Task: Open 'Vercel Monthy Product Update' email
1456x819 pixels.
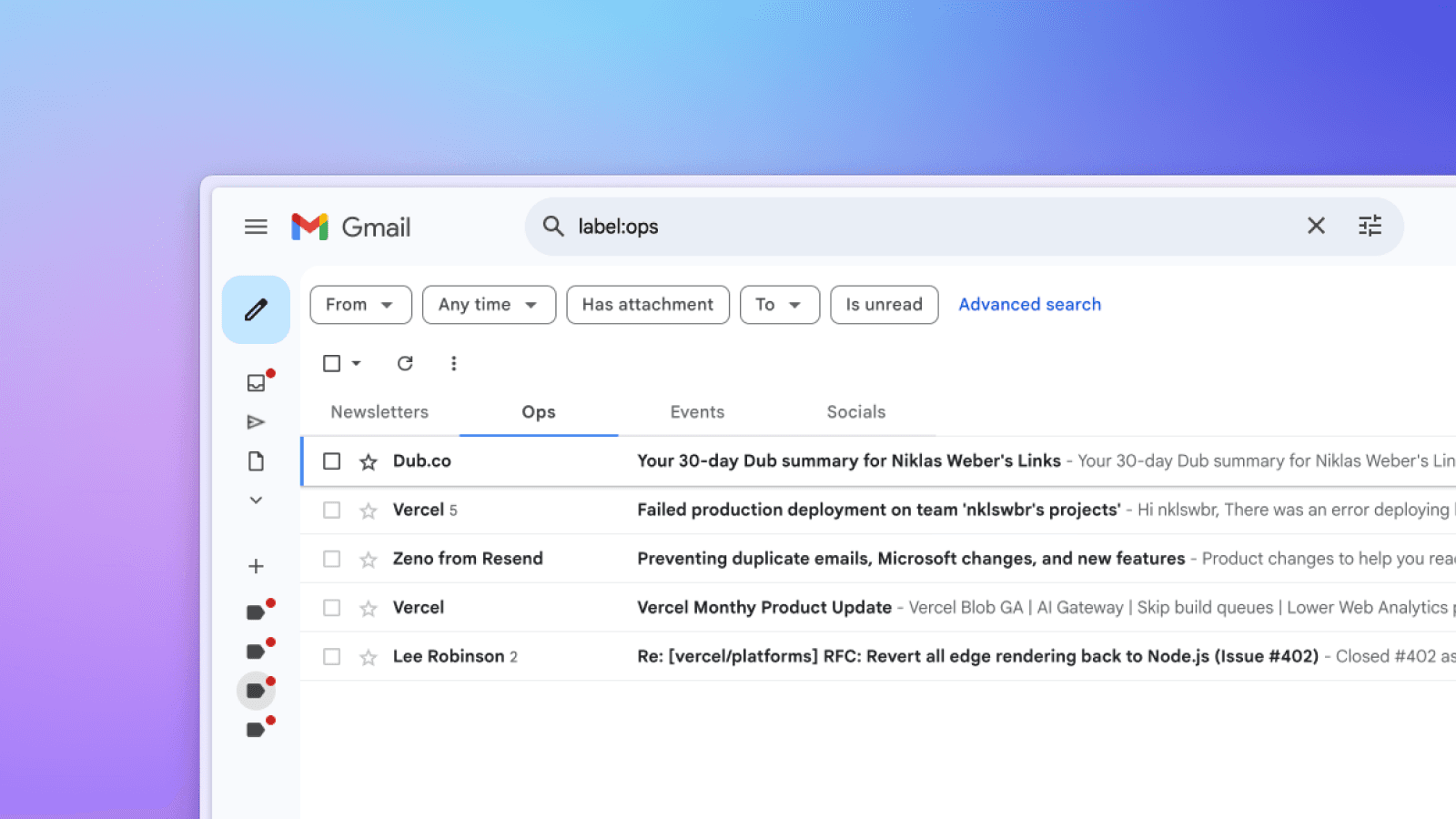Action: (x=764, y=608)
